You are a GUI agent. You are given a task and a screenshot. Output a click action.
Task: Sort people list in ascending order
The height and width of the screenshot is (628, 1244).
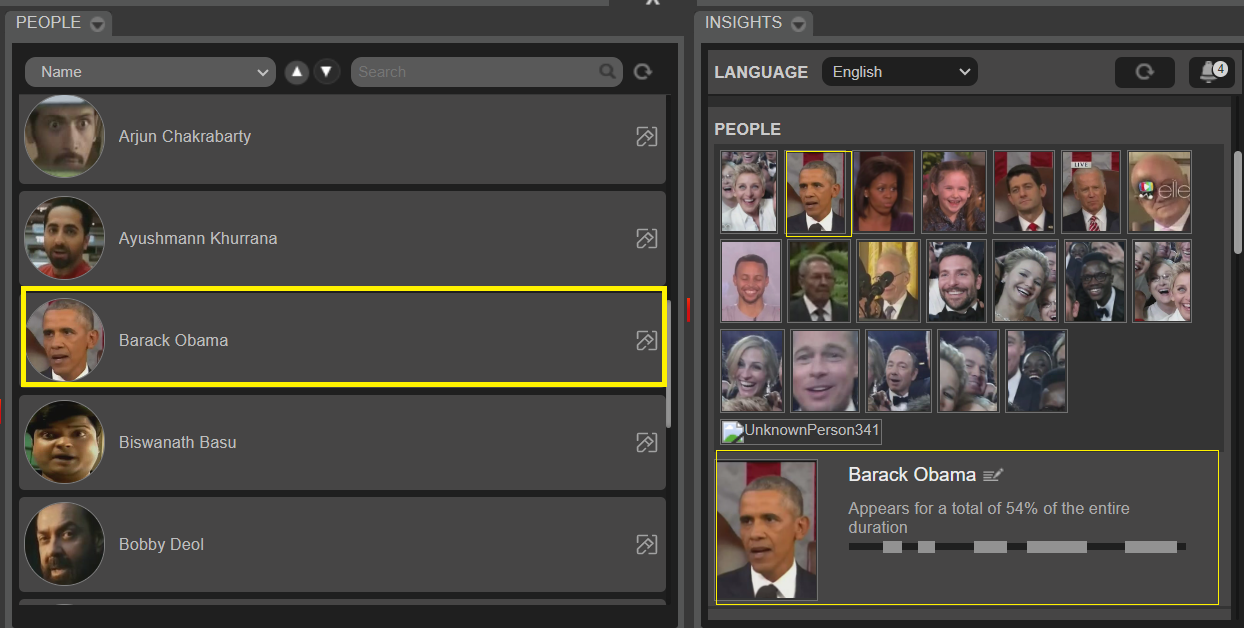297,72
